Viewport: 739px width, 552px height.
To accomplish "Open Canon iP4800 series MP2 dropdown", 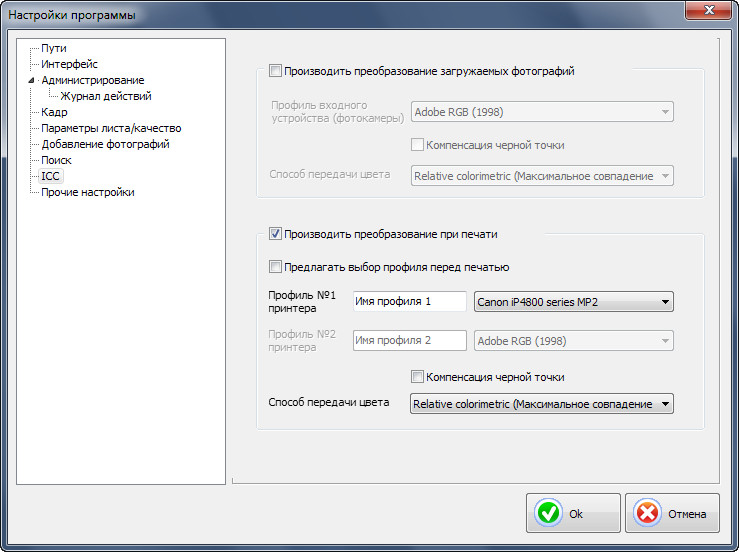I will [x=574, y=302].
